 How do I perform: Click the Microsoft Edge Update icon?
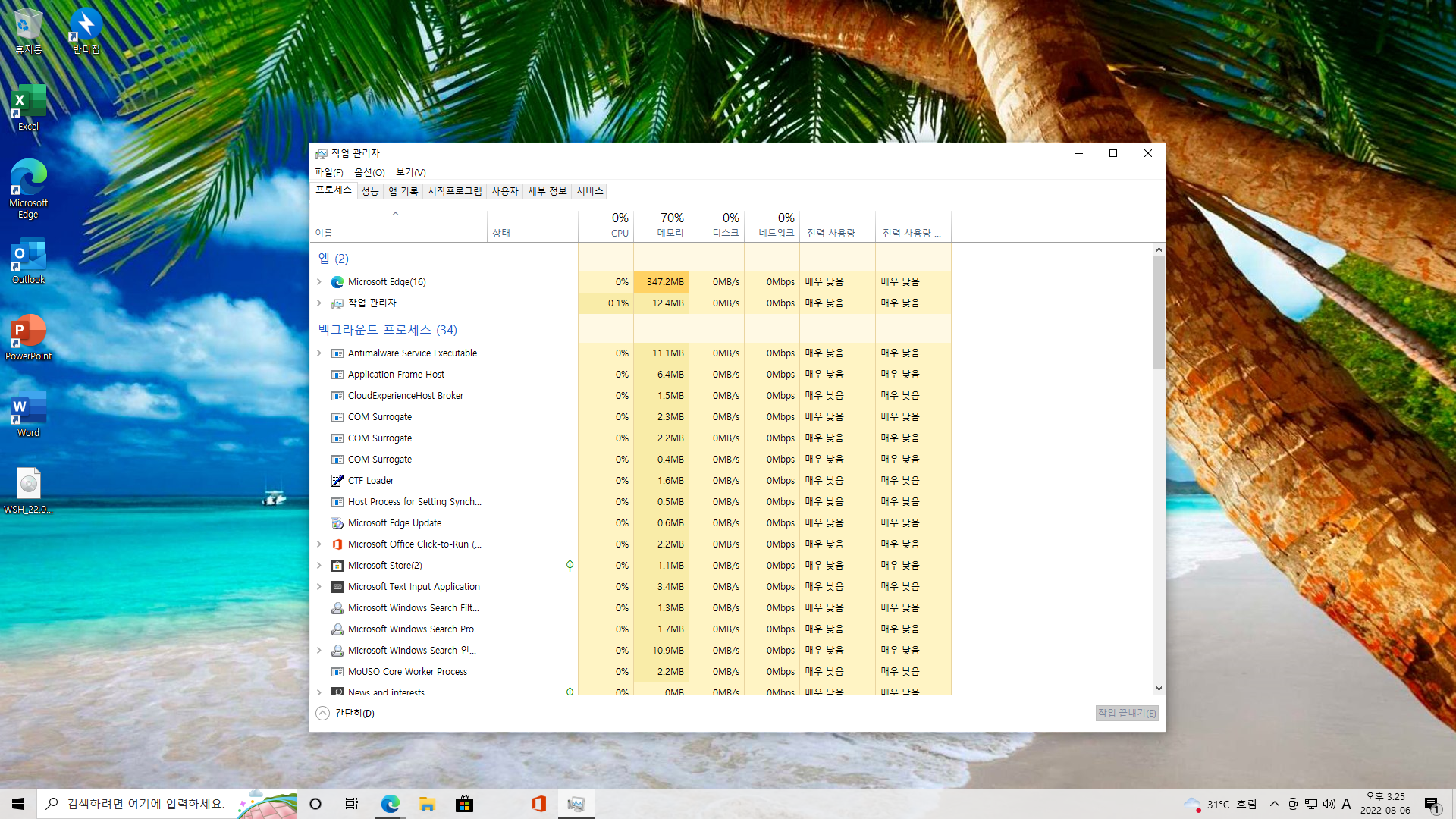coord(337,523)
